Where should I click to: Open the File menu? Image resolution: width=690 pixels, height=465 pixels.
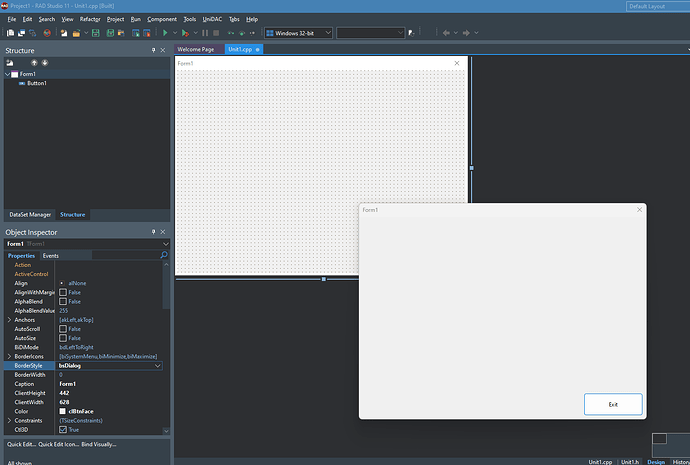(12, 19)
